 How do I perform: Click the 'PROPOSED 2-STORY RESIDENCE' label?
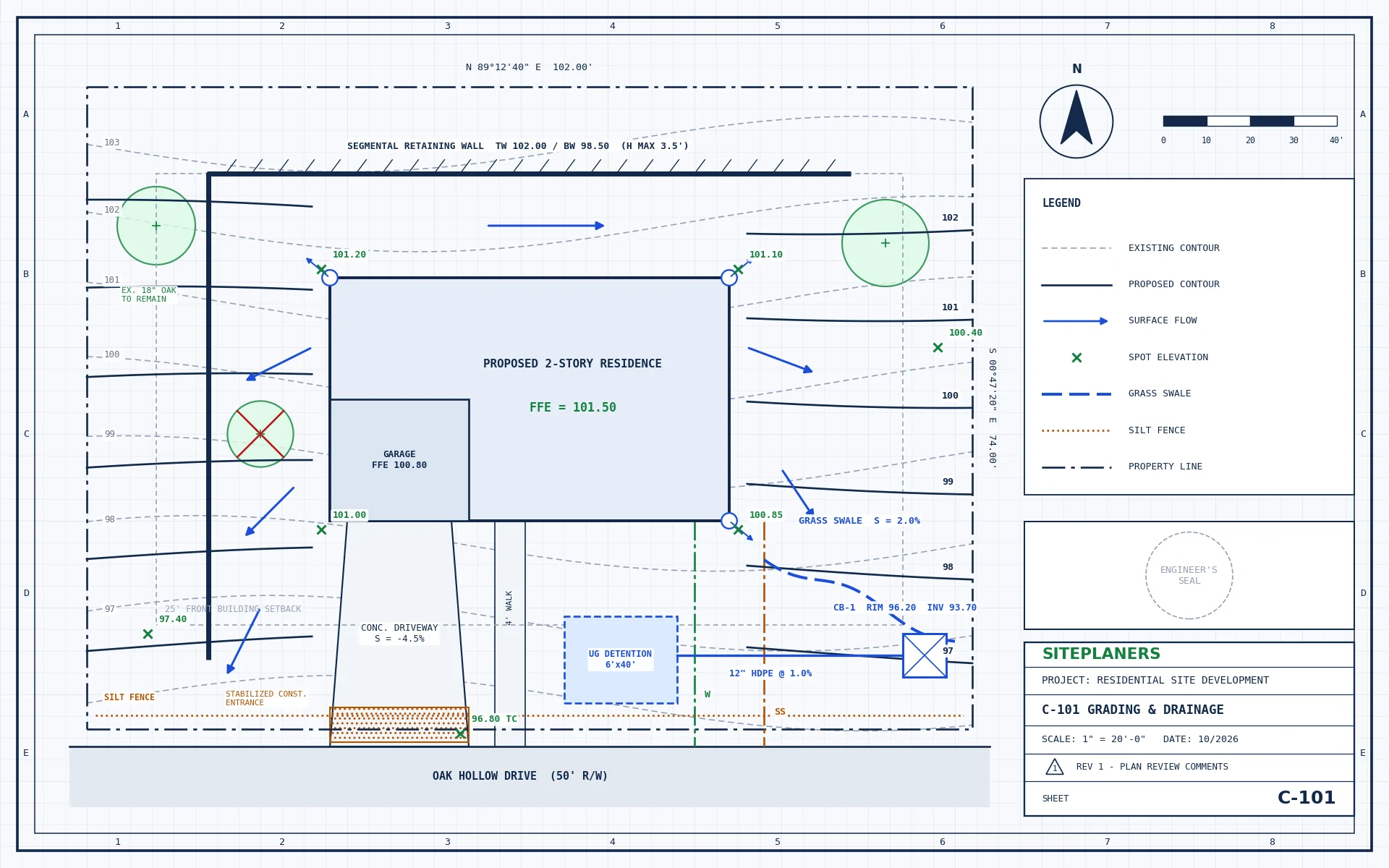(x=572, y=364)
